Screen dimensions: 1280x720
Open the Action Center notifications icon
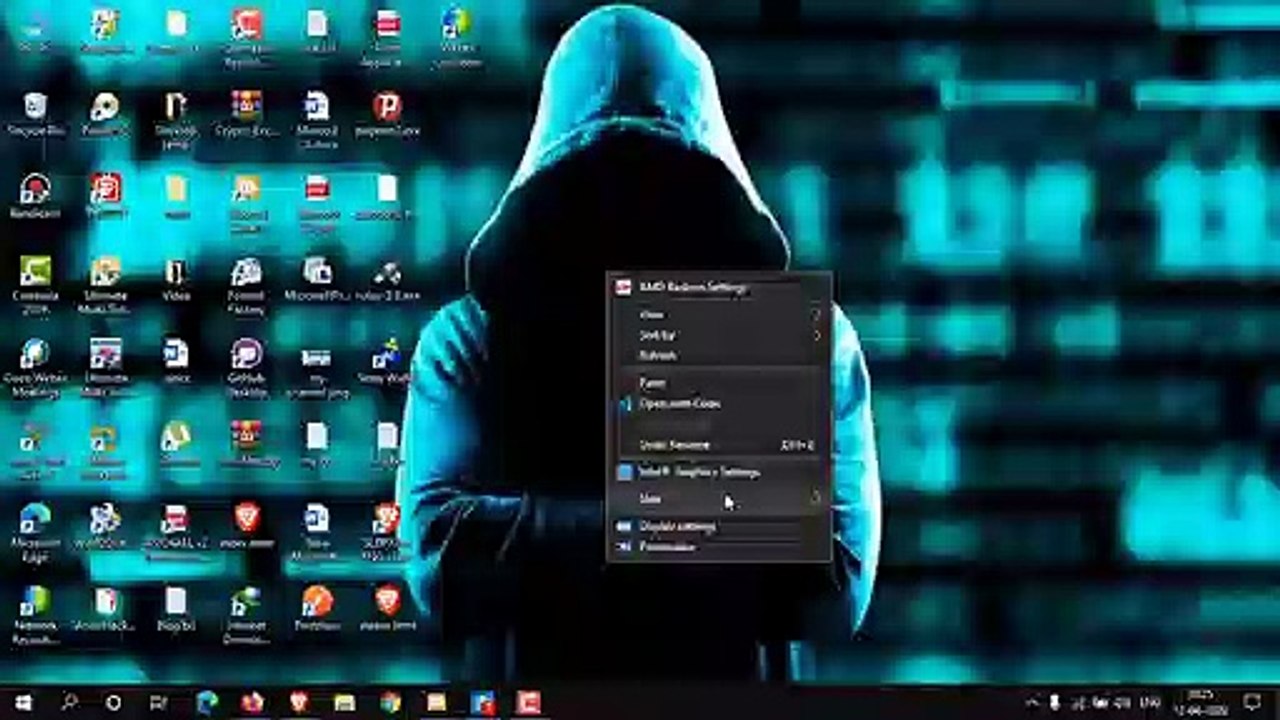[x=1252, y=702]
